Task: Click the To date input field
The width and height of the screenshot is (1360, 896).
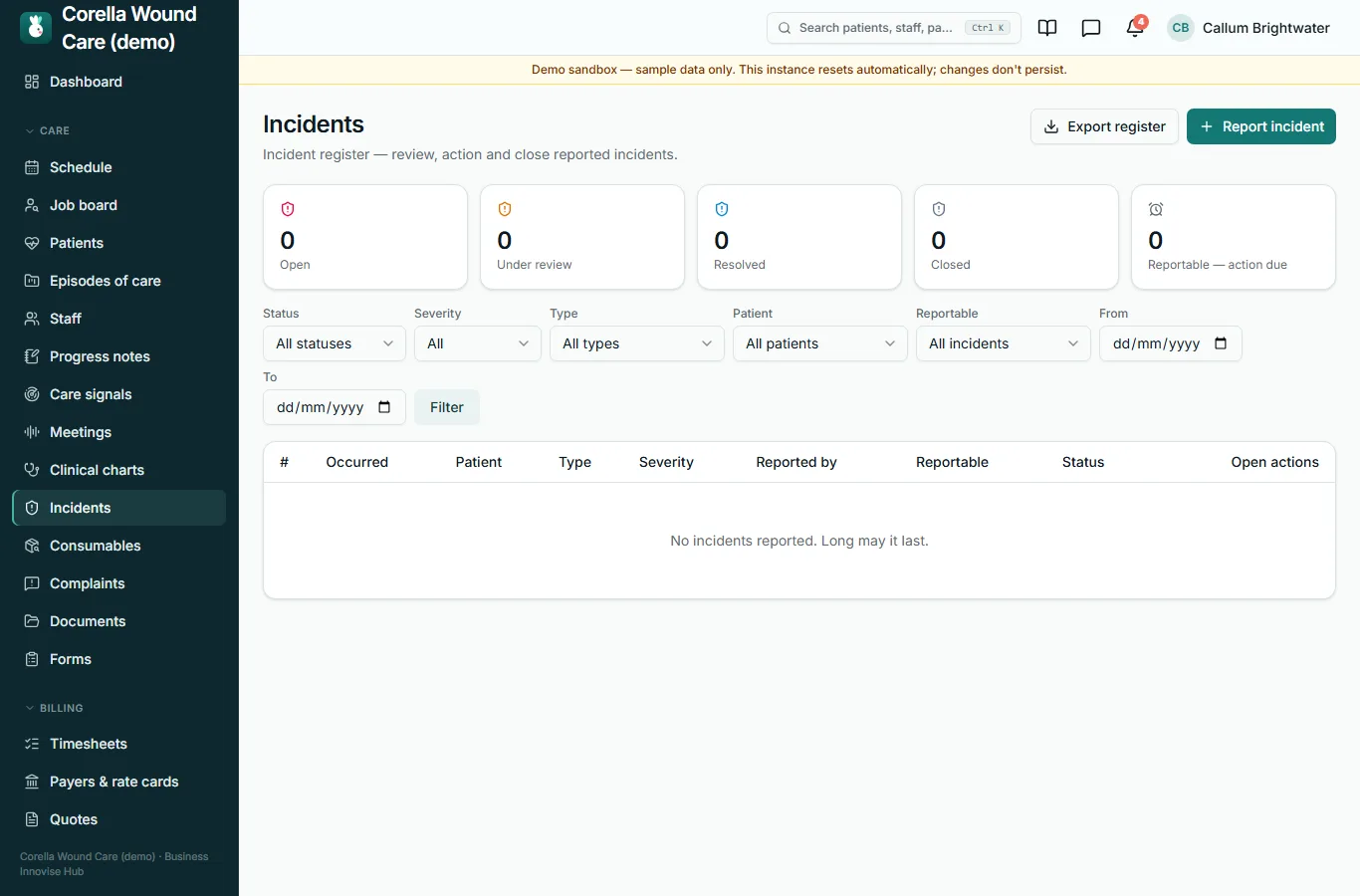Action: (x=335, y=407)
